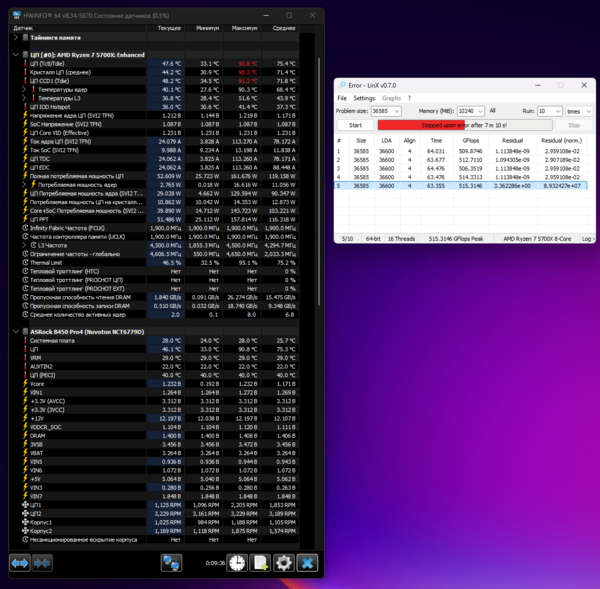Image resolution: width=600 pixels, height=589 pixels.
Task: Reset the sensor timer with the clock icon
Action: coord(237,563)
